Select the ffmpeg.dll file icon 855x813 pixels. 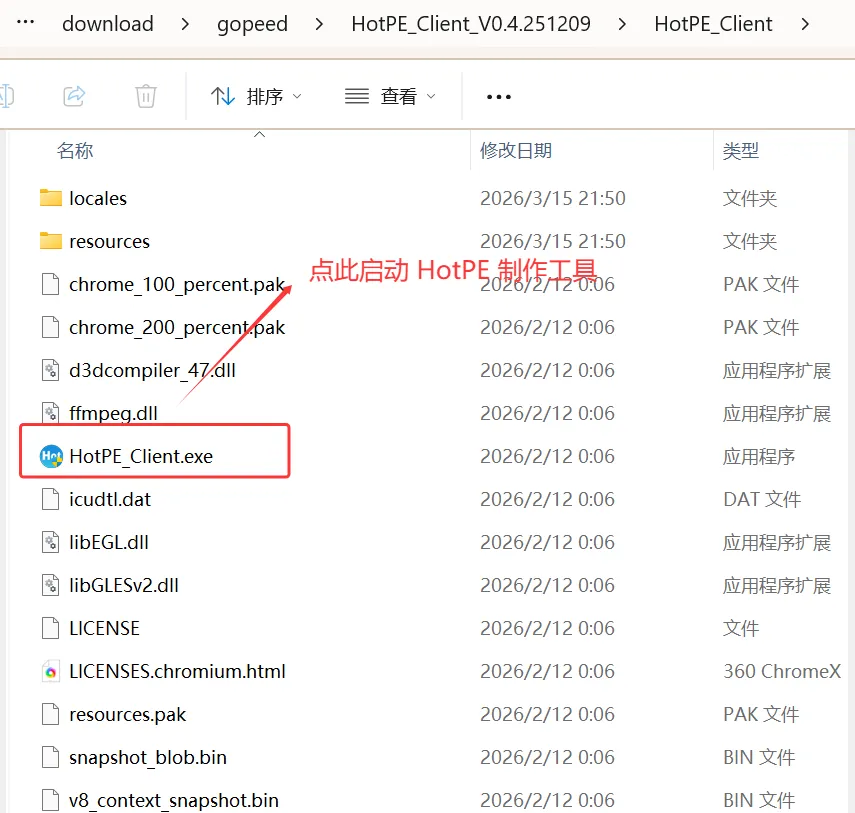tap(51, 413)
